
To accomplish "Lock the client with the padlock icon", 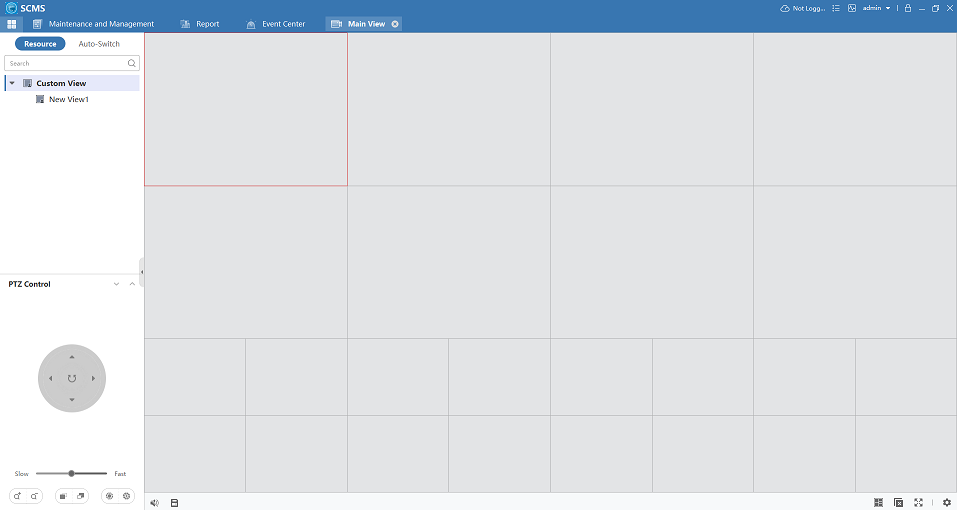I will (907, 8).
